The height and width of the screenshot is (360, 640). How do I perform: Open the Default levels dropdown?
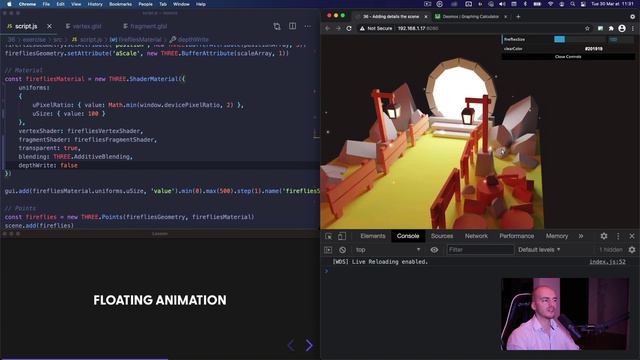click(x=539, y=249)
